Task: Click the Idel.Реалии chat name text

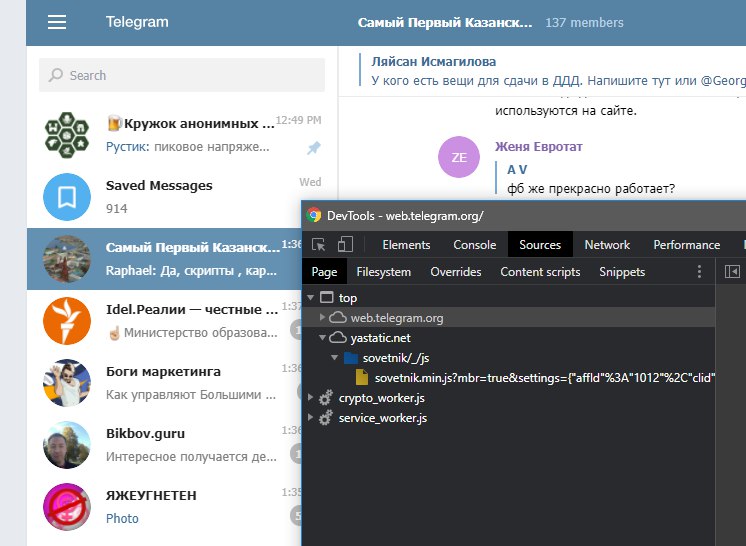Action: pos(192,310)
